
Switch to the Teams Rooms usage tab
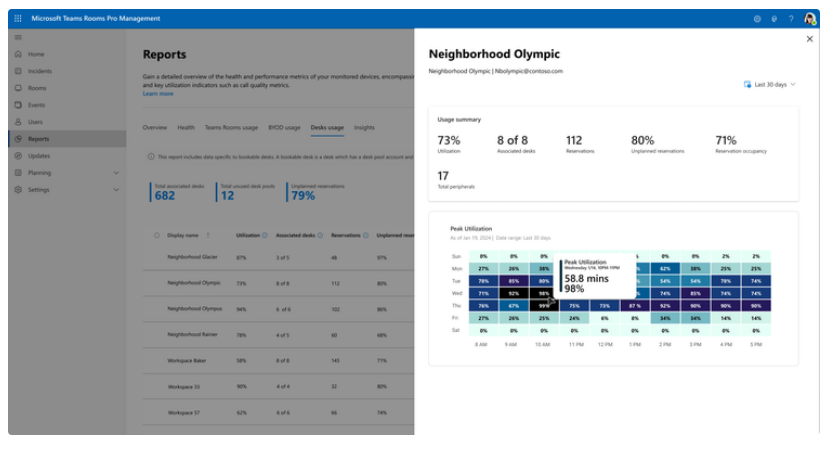coord(231,128)
